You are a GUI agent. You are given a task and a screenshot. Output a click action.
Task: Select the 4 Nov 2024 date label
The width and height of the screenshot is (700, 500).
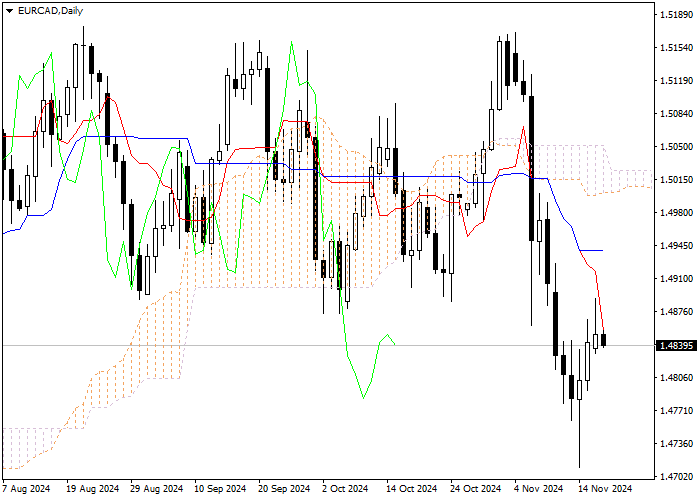(x=539, y=489)
